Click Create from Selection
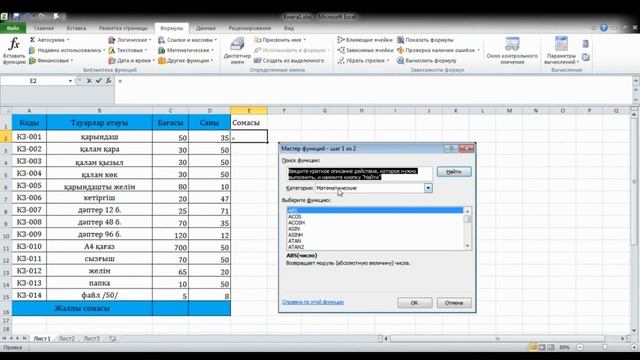640x360 pixels. tap(289, 60)
